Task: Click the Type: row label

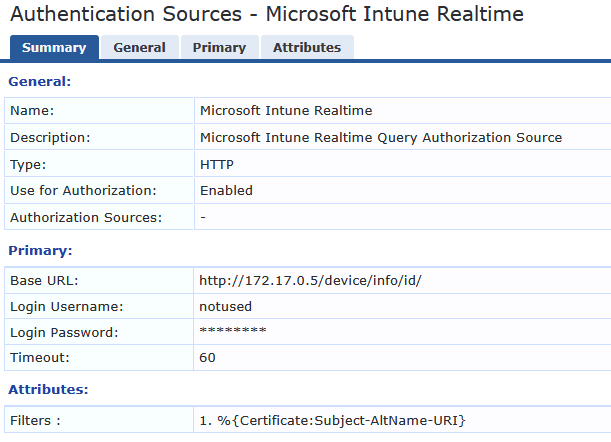Action: [28, 165]
